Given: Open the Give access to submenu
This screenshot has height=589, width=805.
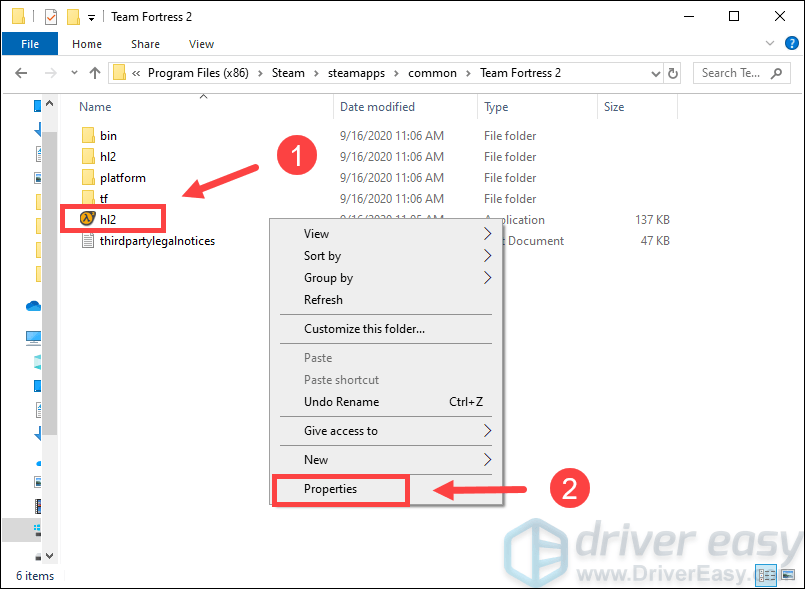Looking at the screenshot, I should pyautogui.click(x=386, y=431).
